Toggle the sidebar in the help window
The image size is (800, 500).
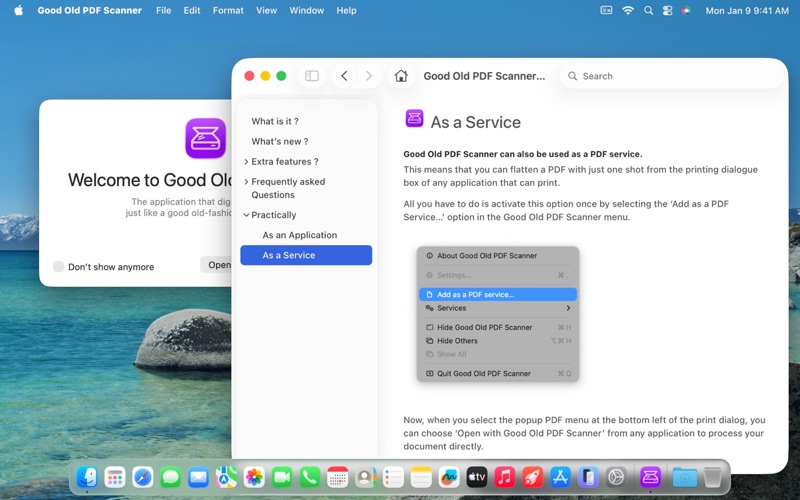312,76
